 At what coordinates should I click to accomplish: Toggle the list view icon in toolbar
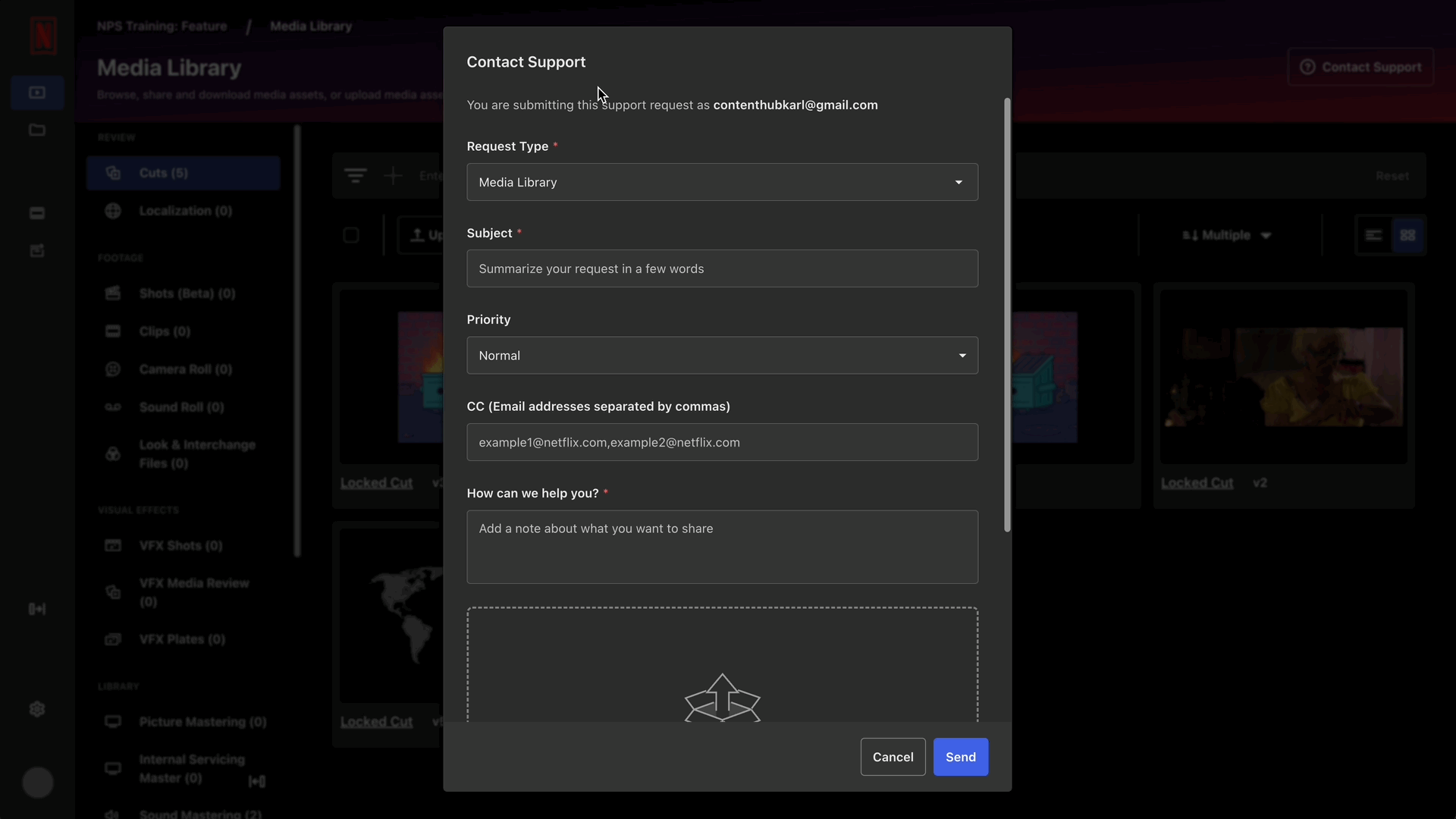(1373, 235)
